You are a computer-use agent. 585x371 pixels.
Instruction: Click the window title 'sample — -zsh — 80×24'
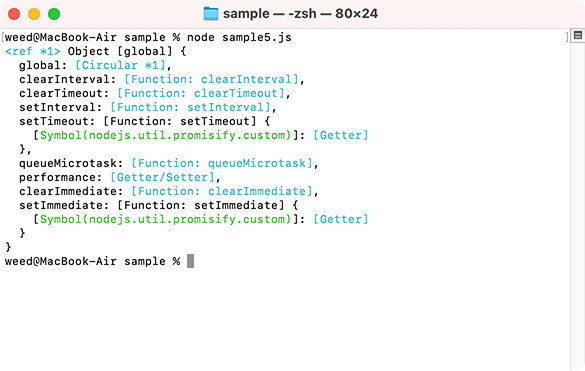click(x=300, y=14)
